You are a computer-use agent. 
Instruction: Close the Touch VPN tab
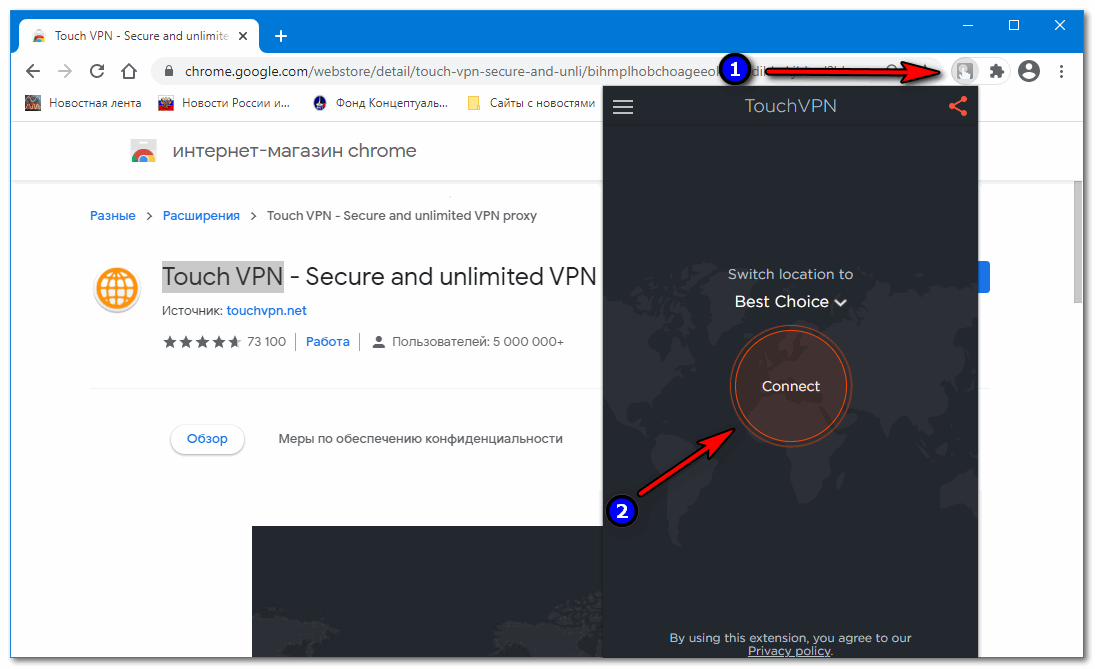point(243,36)
